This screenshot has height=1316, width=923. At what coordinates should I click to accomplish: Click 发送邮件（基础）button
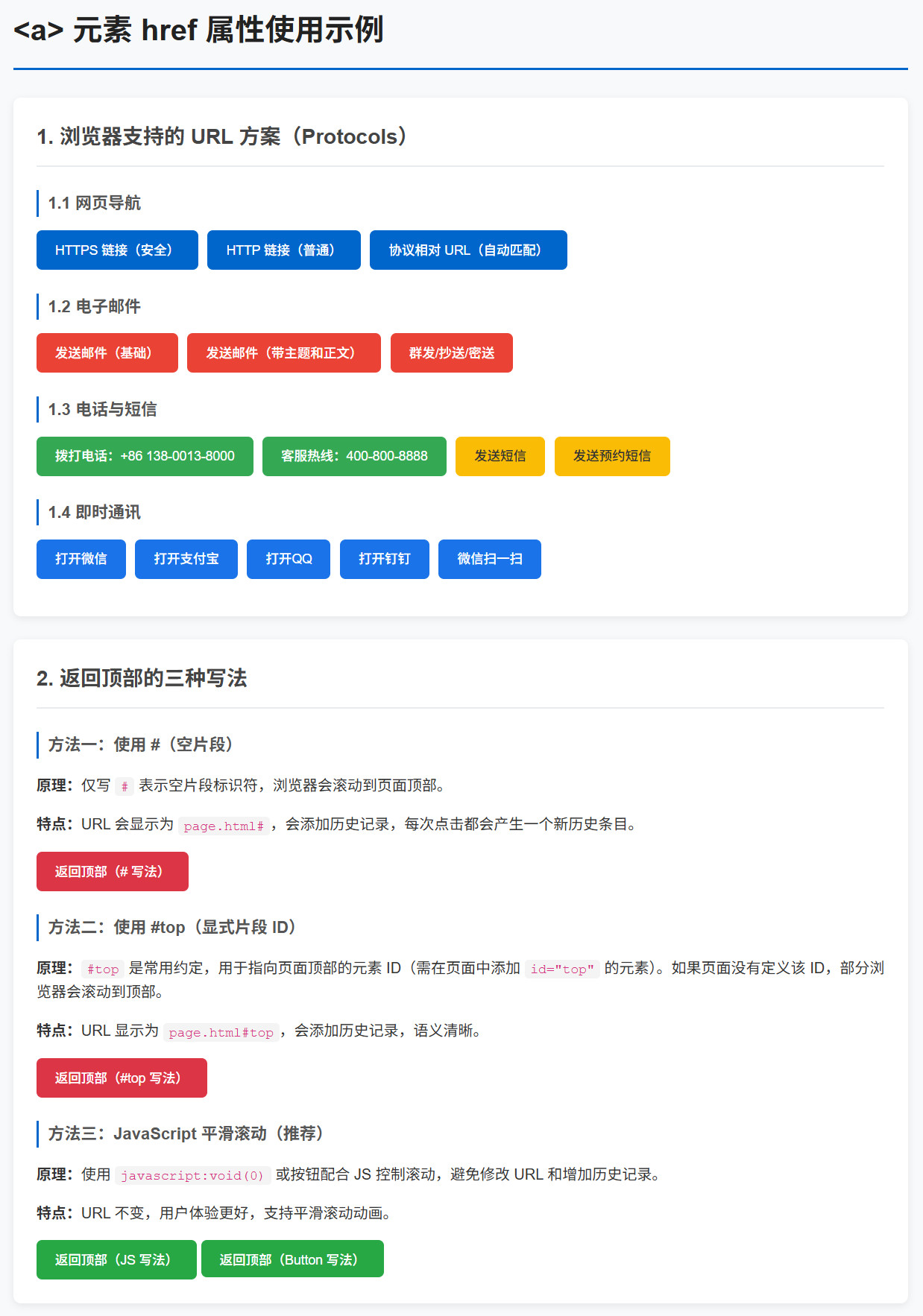(107, 353)
